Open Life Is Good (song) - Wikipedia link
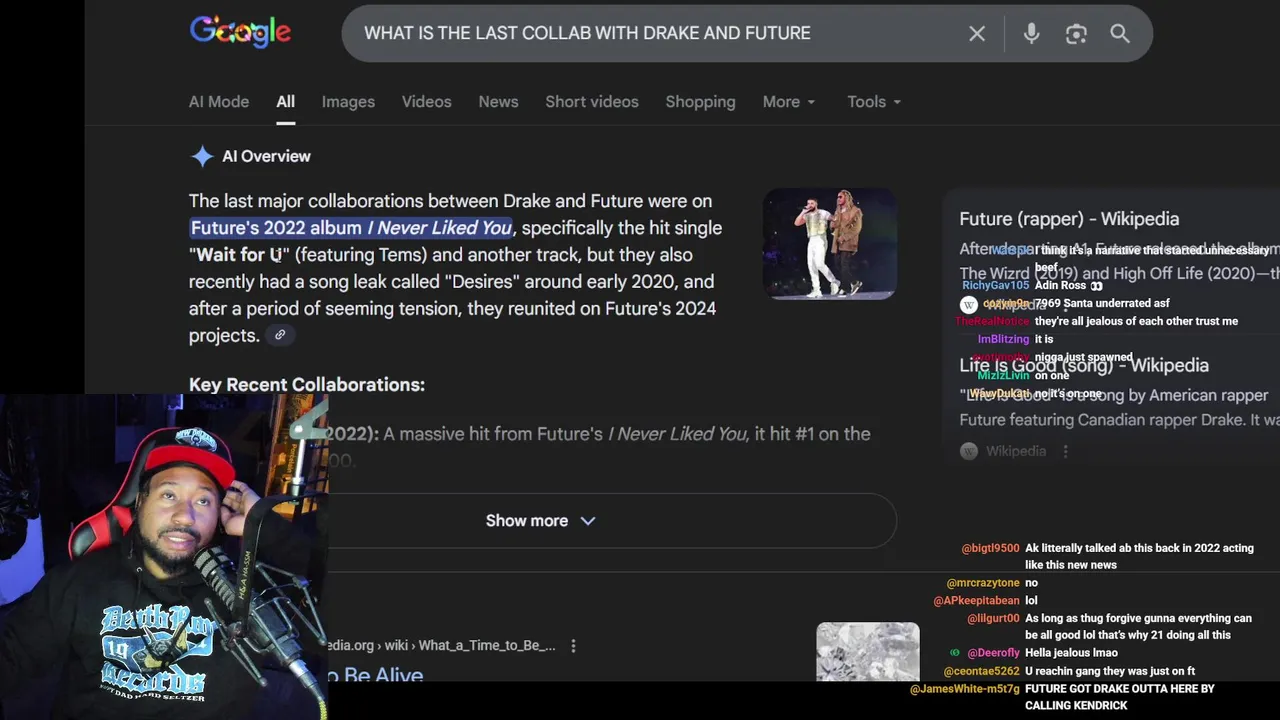 pyautogui.click(x=1084, y=366)
